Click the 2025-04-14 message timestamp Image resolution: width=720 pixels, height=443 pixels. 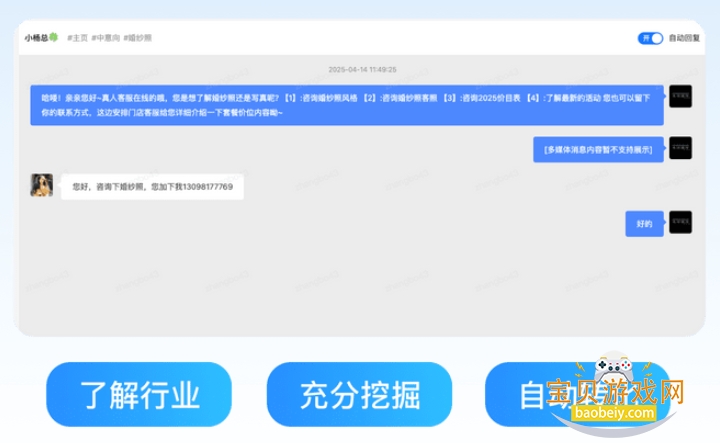(x=362, y=69)
